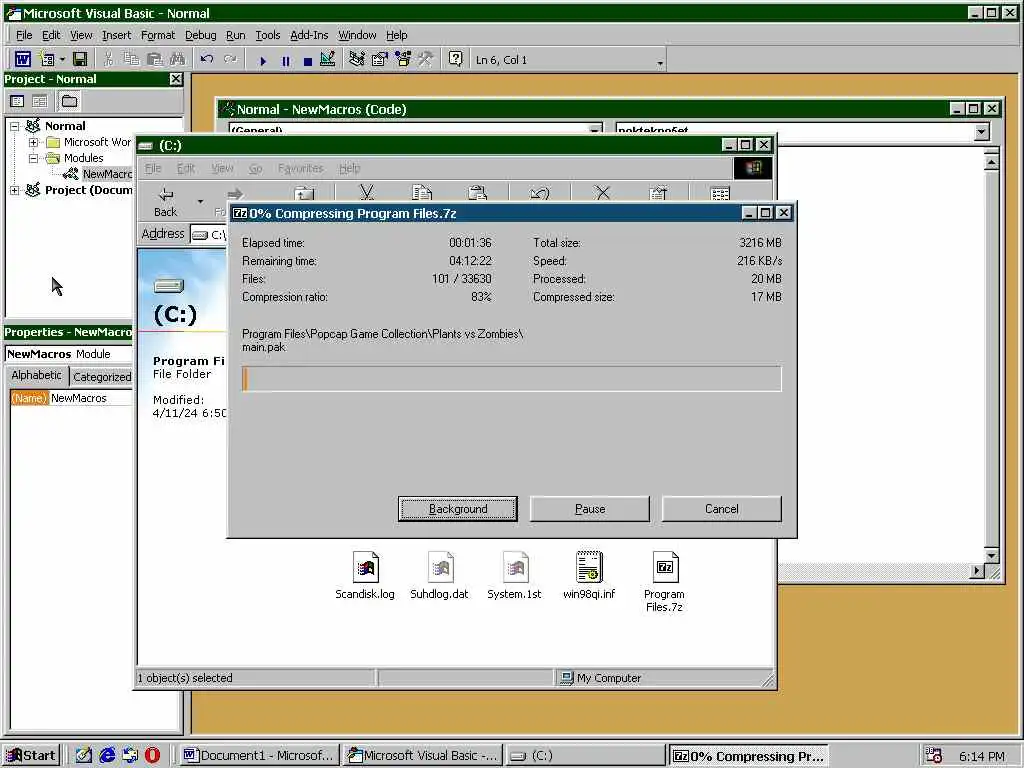Open the Format menu in Visual Basic
The width and height of the screenshot is (1024, 768).
tap(158, 35)
